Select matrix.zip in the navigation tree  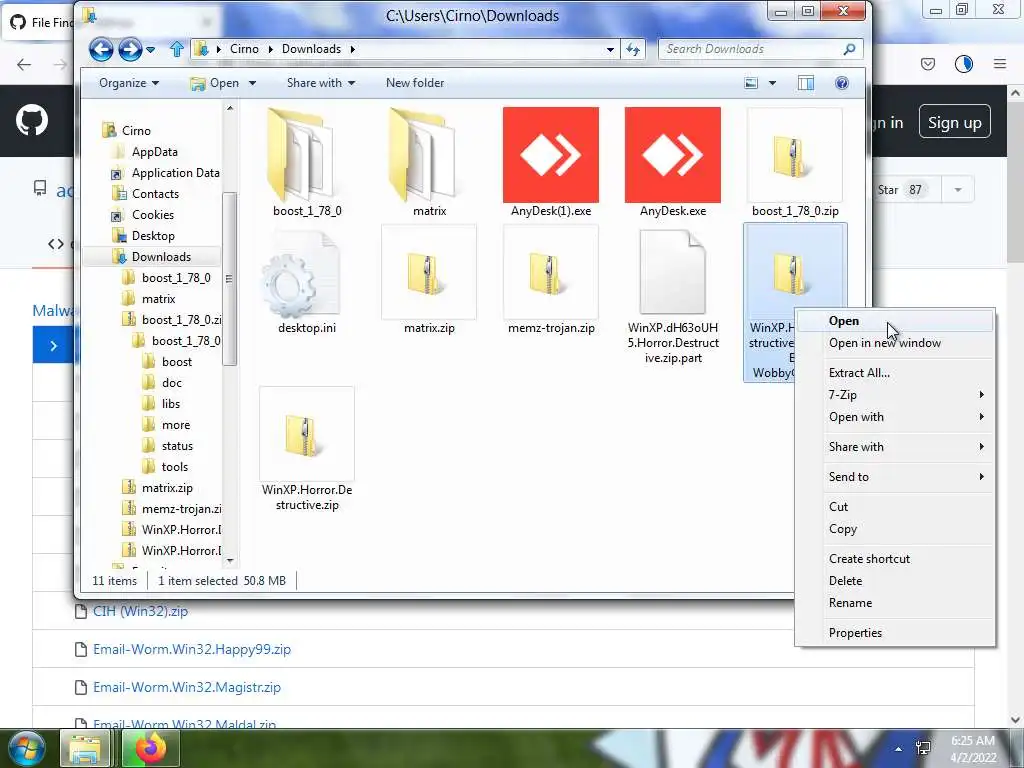coord(167,488)
